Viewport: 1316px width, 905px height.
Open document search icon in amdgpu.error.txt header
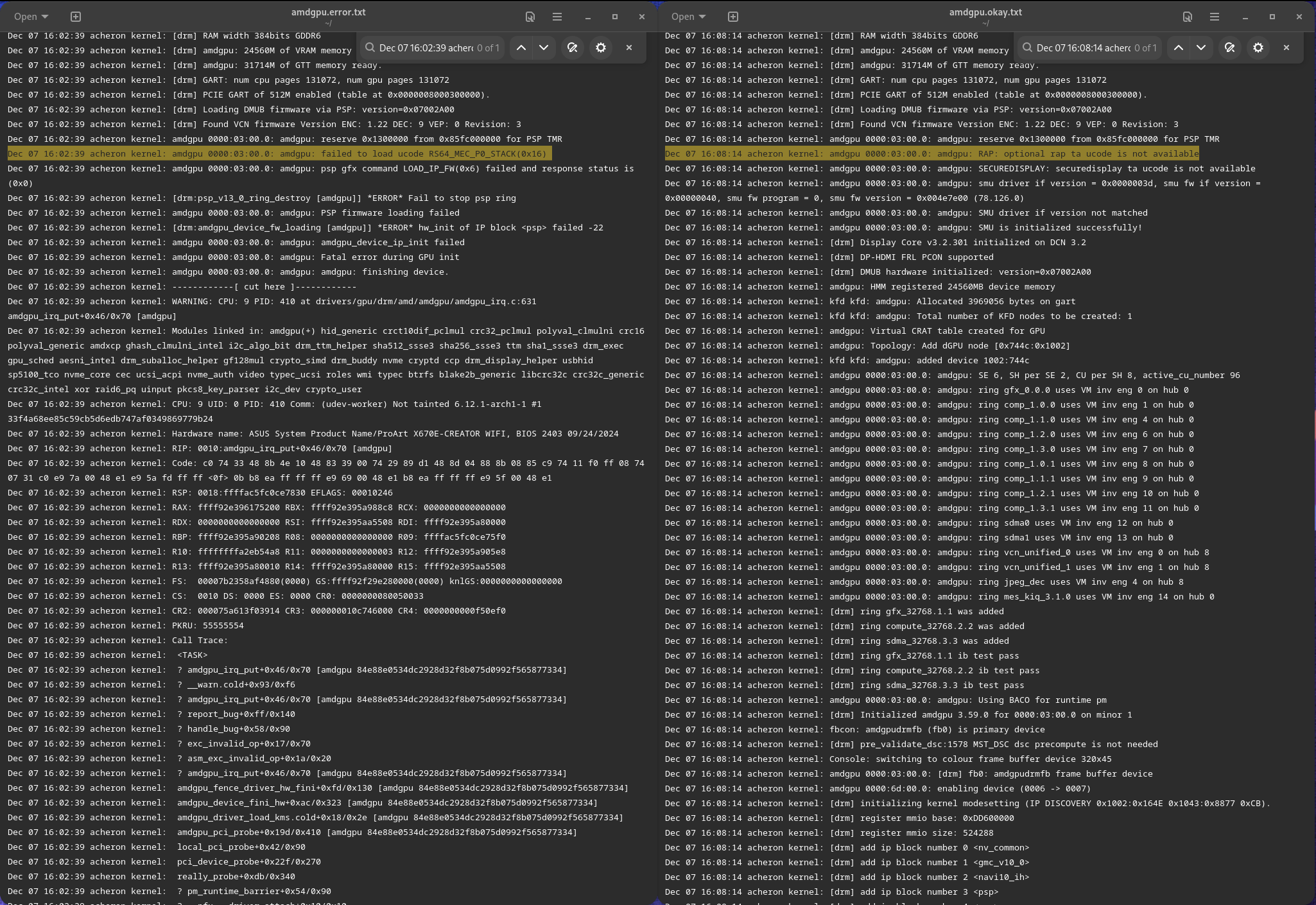click(530, 17)
